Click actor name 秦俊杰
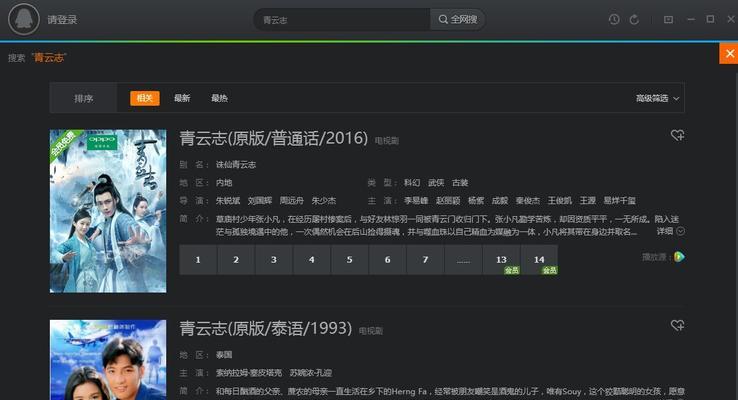 528,200
